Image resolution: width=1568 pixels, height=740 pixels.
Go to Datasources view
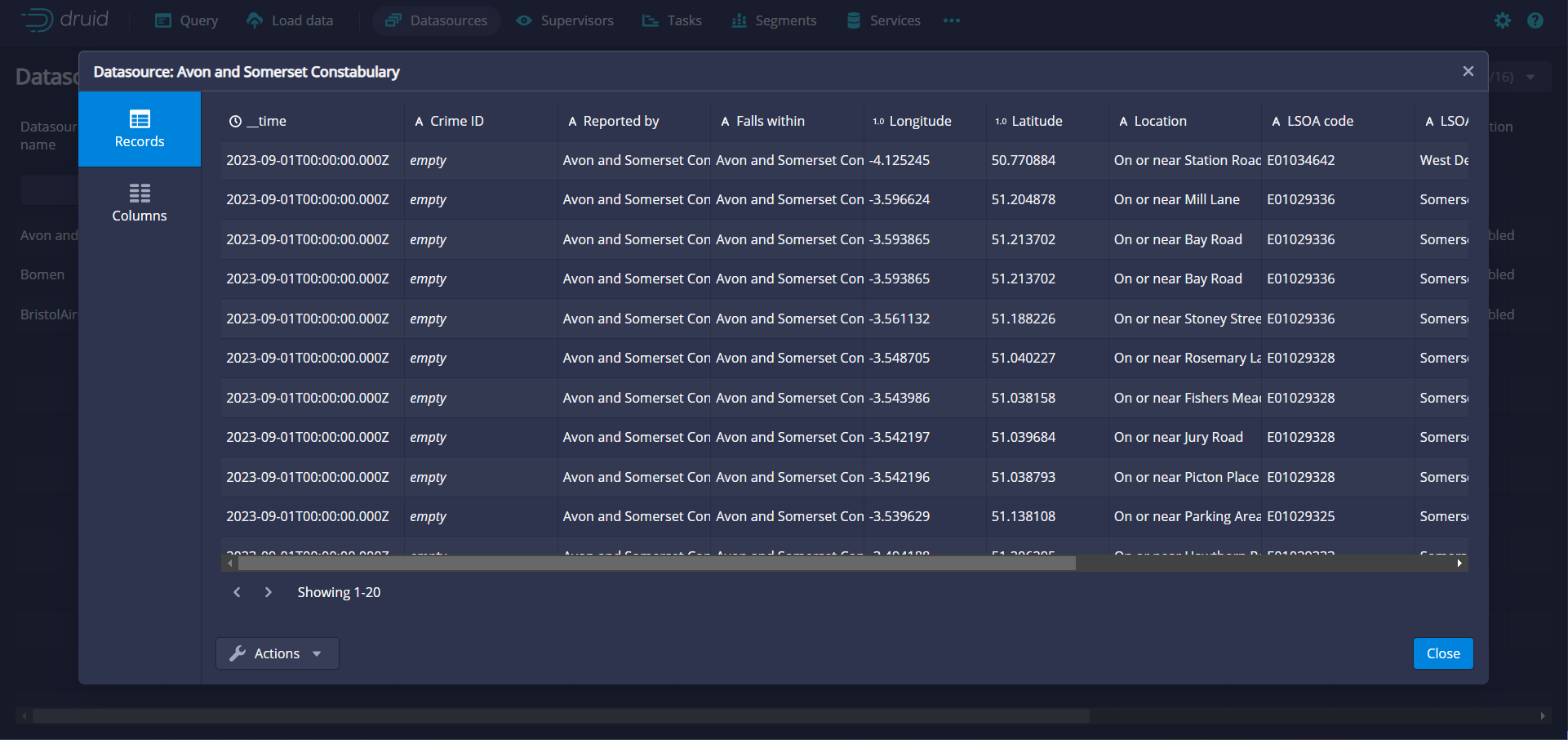click(x=437, y=20)
